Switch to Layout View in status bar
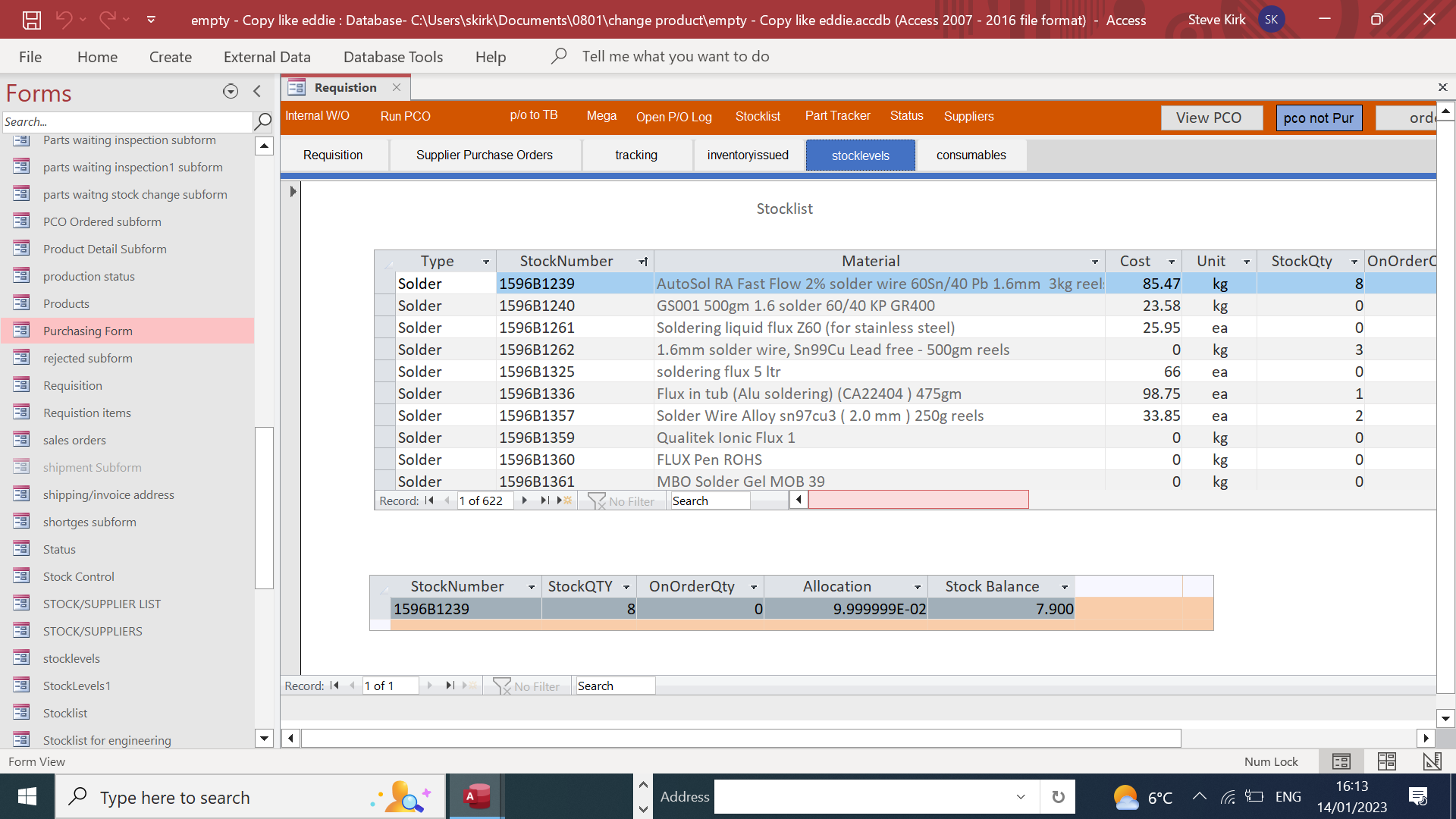 [1386, 761]
